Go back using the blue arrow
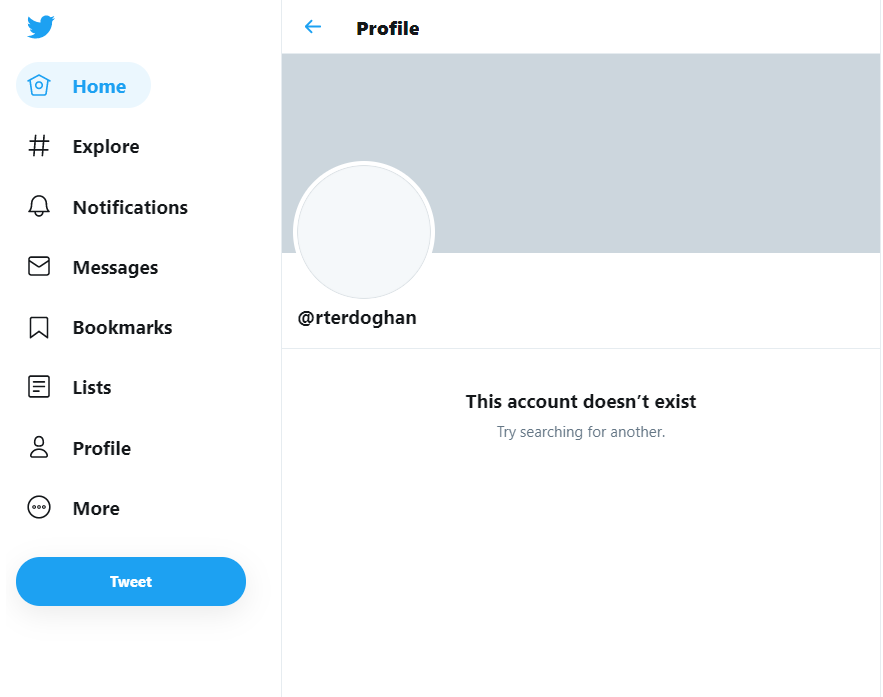Image resolution: width=883 pixels, height=697 pixels. tap(313, 26)
